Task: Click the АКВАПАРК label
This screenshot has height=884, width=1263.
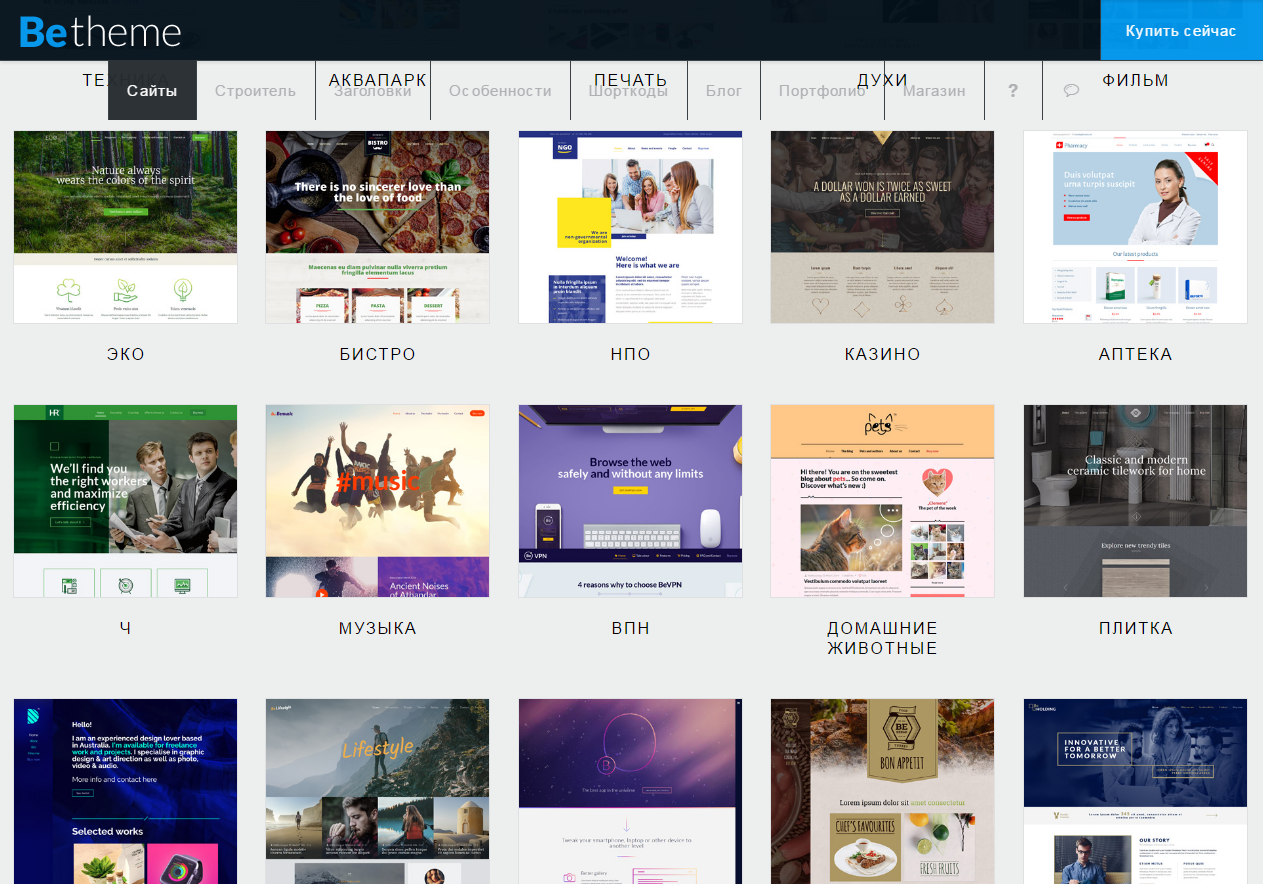Action: coord(378,80)
